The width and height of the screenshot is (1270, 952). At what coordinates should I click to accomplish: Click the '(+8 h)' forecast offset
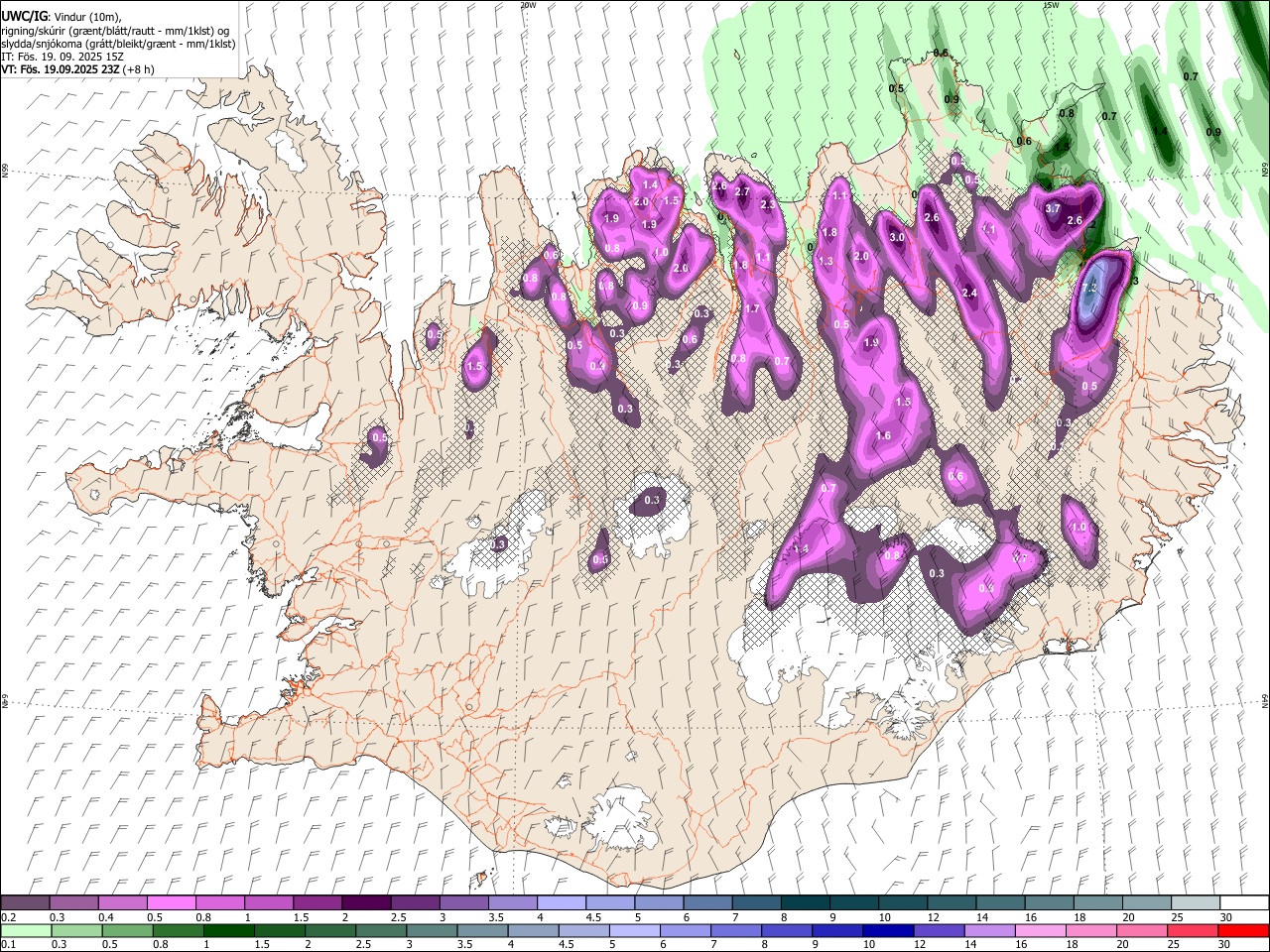click(x=138, y=69)
